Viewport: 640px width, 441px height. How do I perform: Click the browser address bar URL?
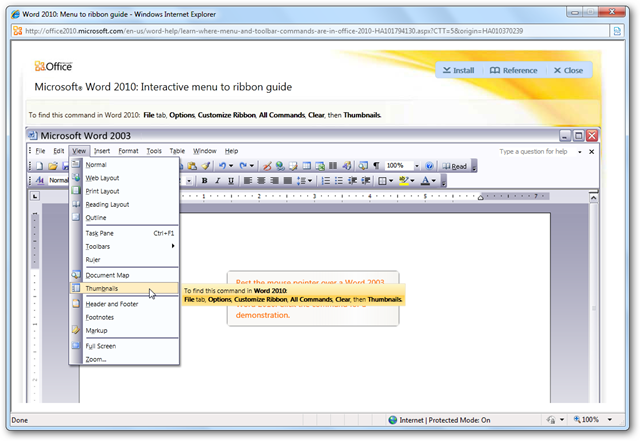point(274,31)
